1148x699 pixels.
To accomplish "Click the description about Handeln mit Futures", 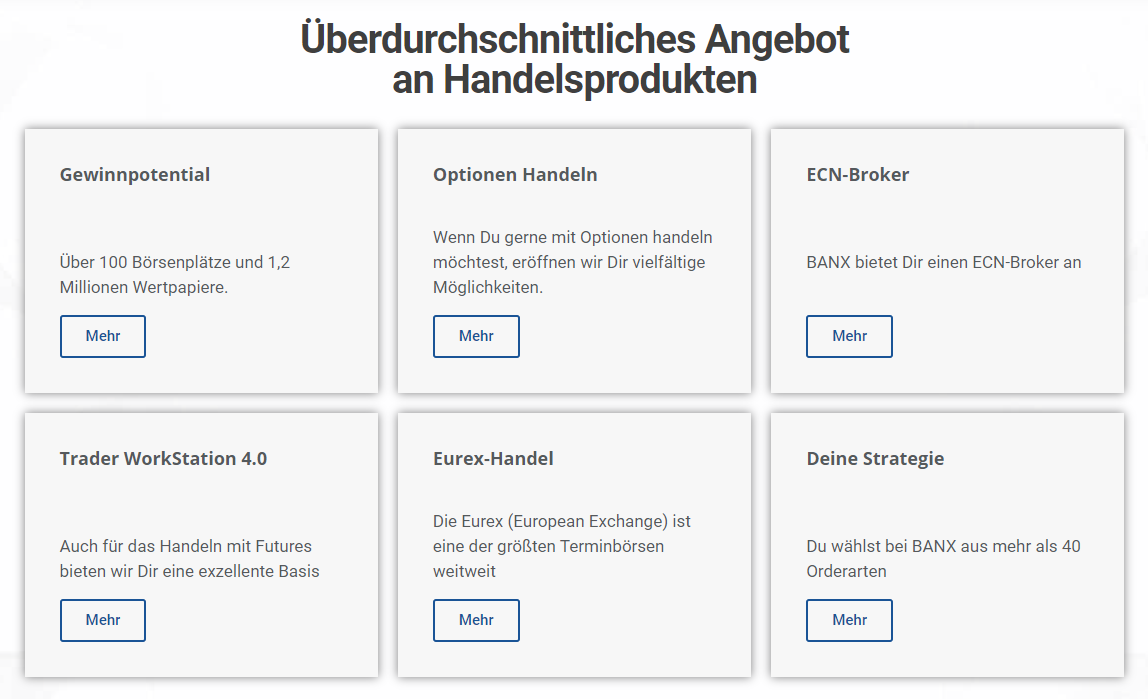I will (189, 559).
